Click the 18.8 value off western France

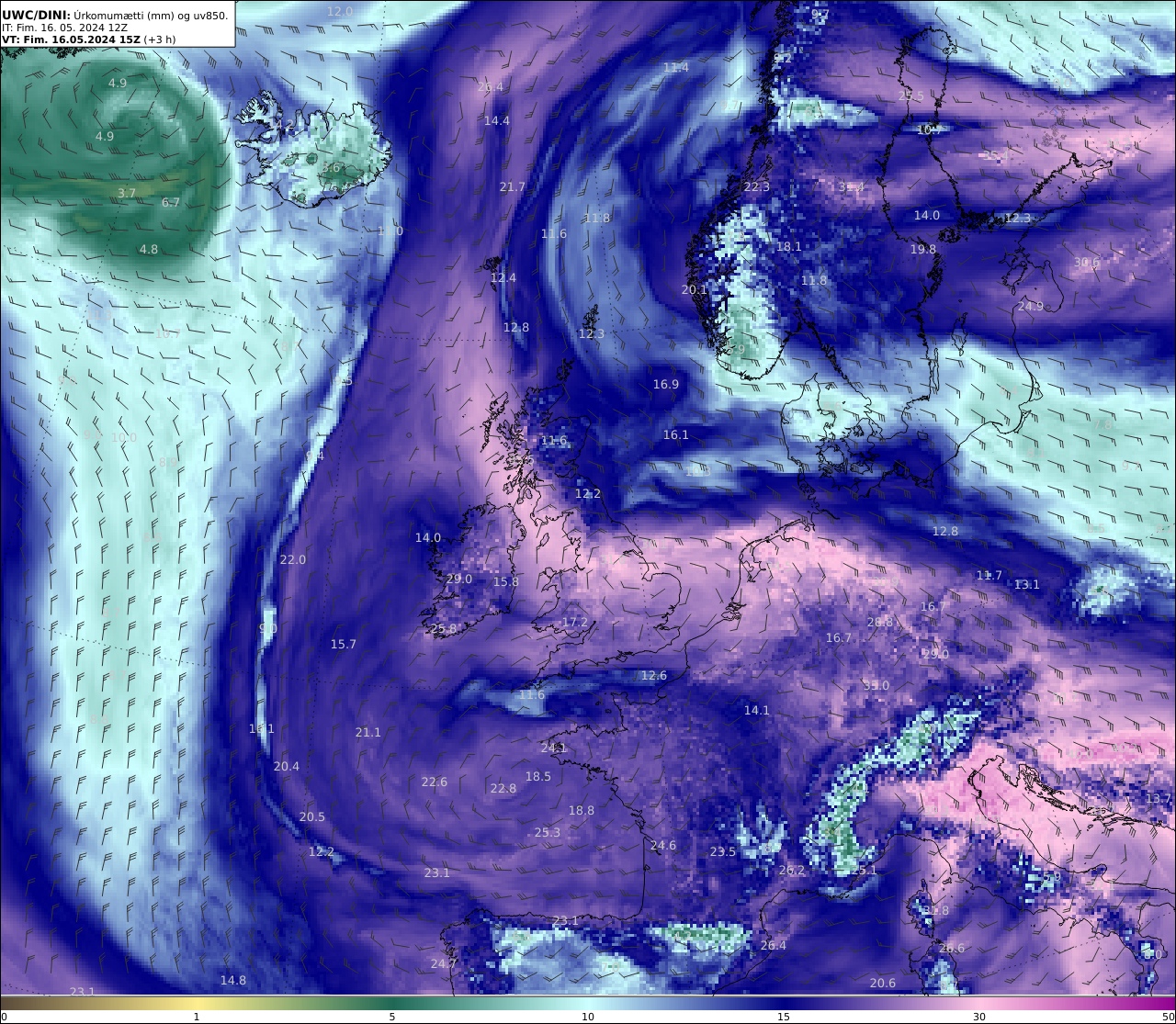(x=581, y=810)
